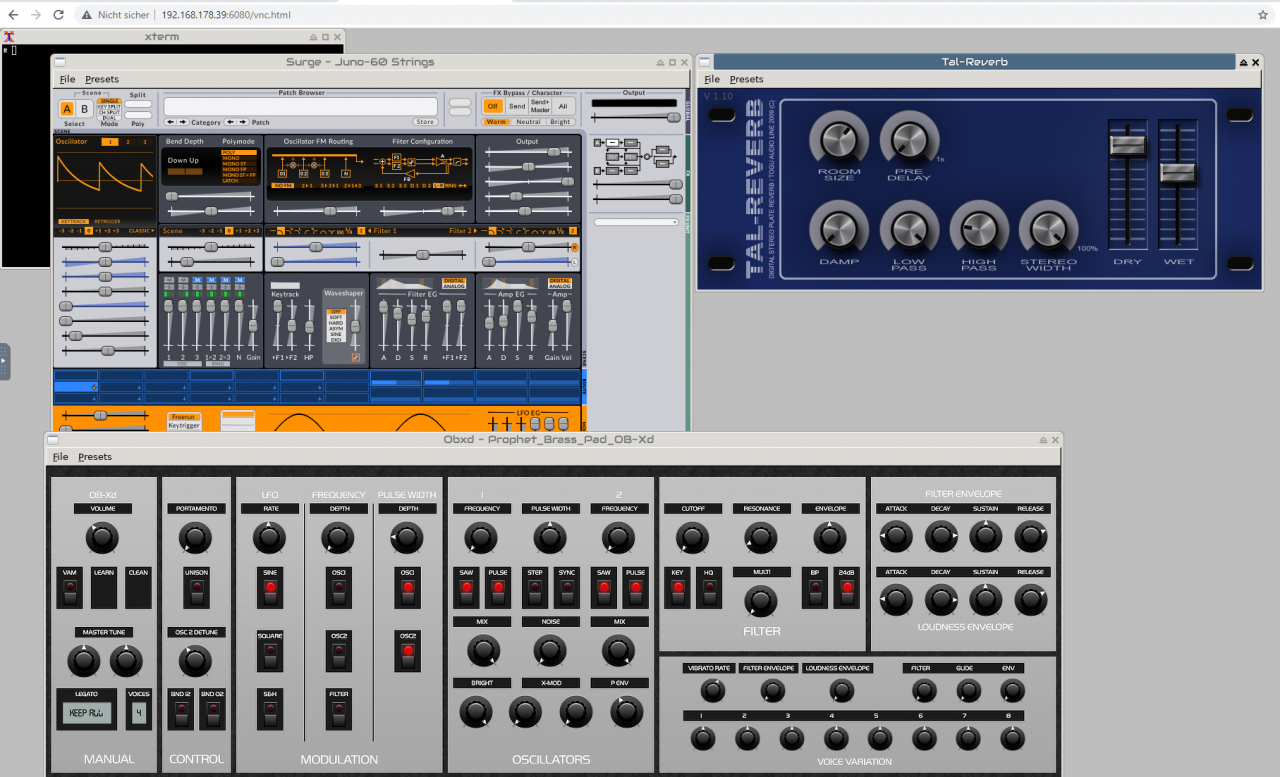Open Surge patch browser name field
The height and width of the screenshot is (777, 1280).
click(300, 106)
